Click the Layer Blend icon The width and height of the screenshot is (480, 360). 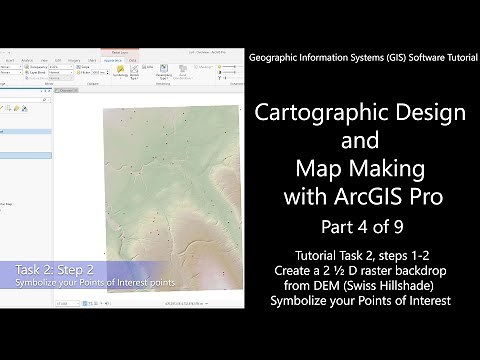coord(27,72)
